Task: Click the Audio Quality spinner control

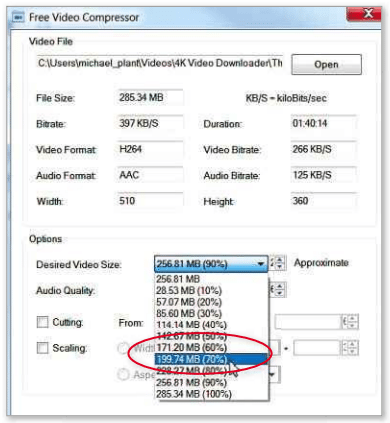Action: coord(278,290)
